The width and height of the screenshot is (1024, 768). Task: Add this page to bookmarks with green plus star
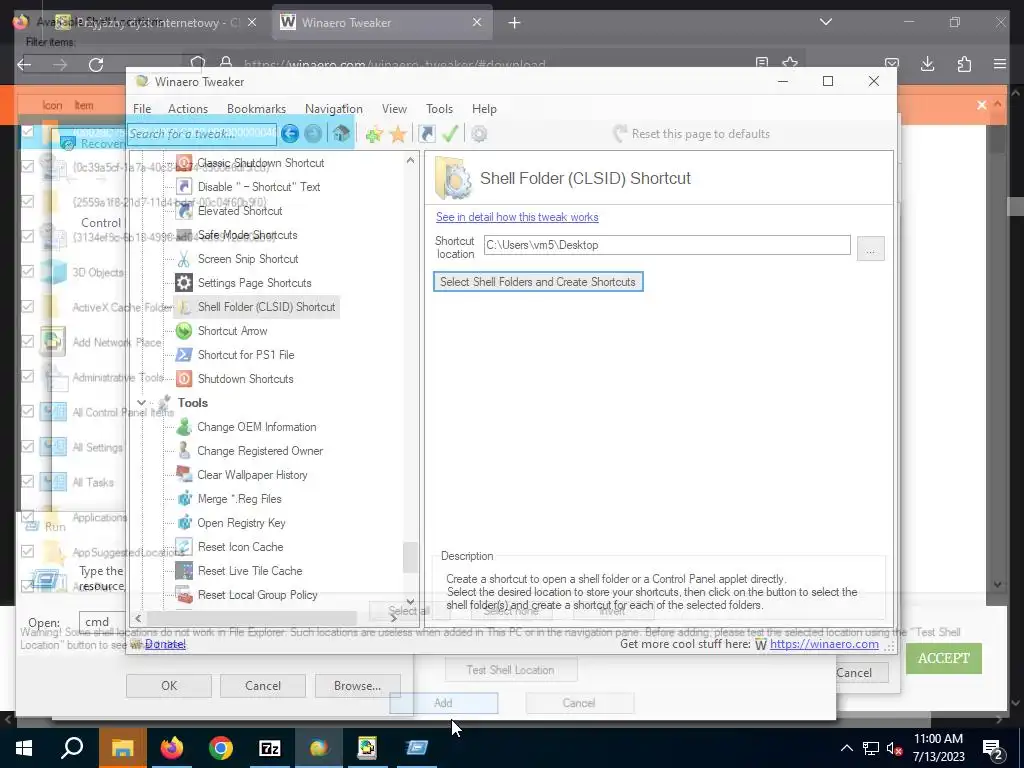click(374, 135)
